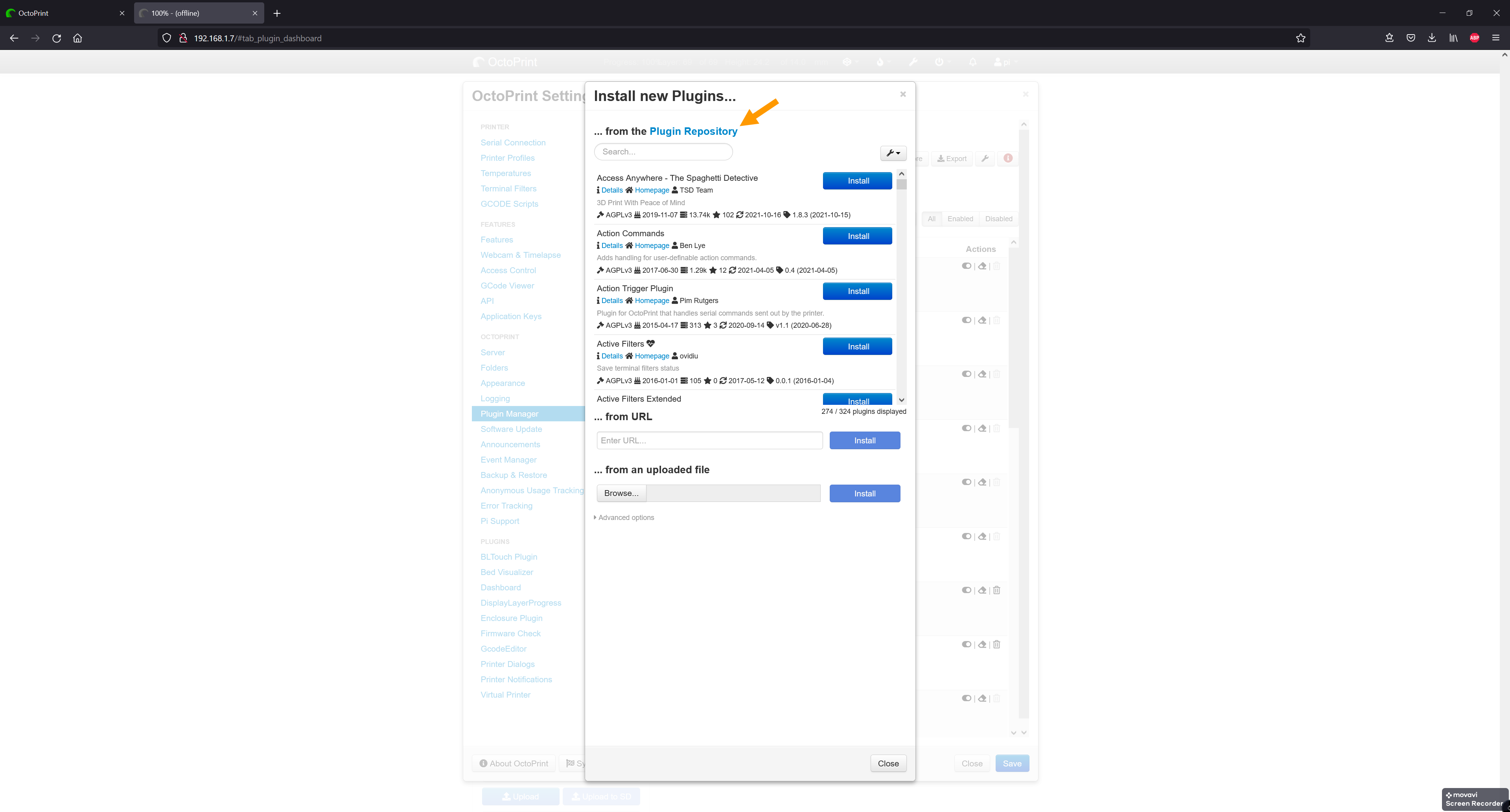The width and height of the screenshot is (1510, 812).
Task: Open GCODE Scripts settings
Action: tap(509, 204)
